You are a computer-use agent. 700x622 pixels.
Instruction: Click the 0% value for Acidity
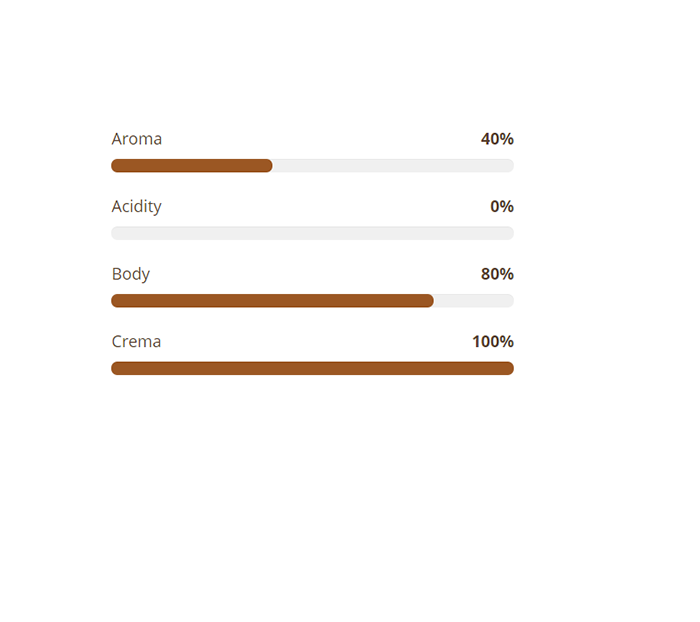[502, 206]
